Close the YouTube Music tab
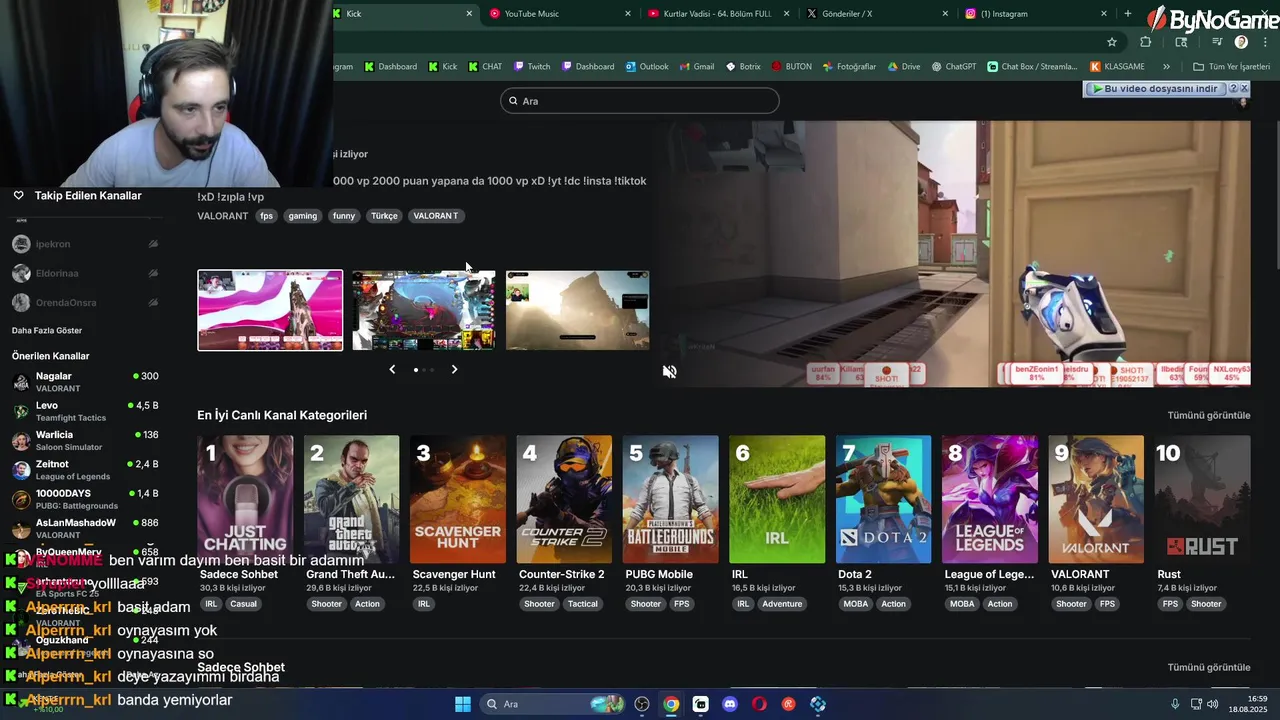Image resolution: width=1280 pixels, height=720 pixels. pos(628,14)
